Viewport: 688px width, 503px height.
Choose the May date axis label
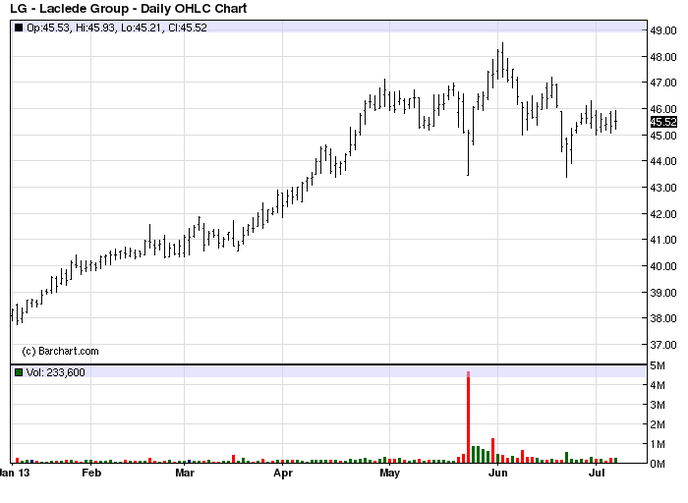point(389,472)
